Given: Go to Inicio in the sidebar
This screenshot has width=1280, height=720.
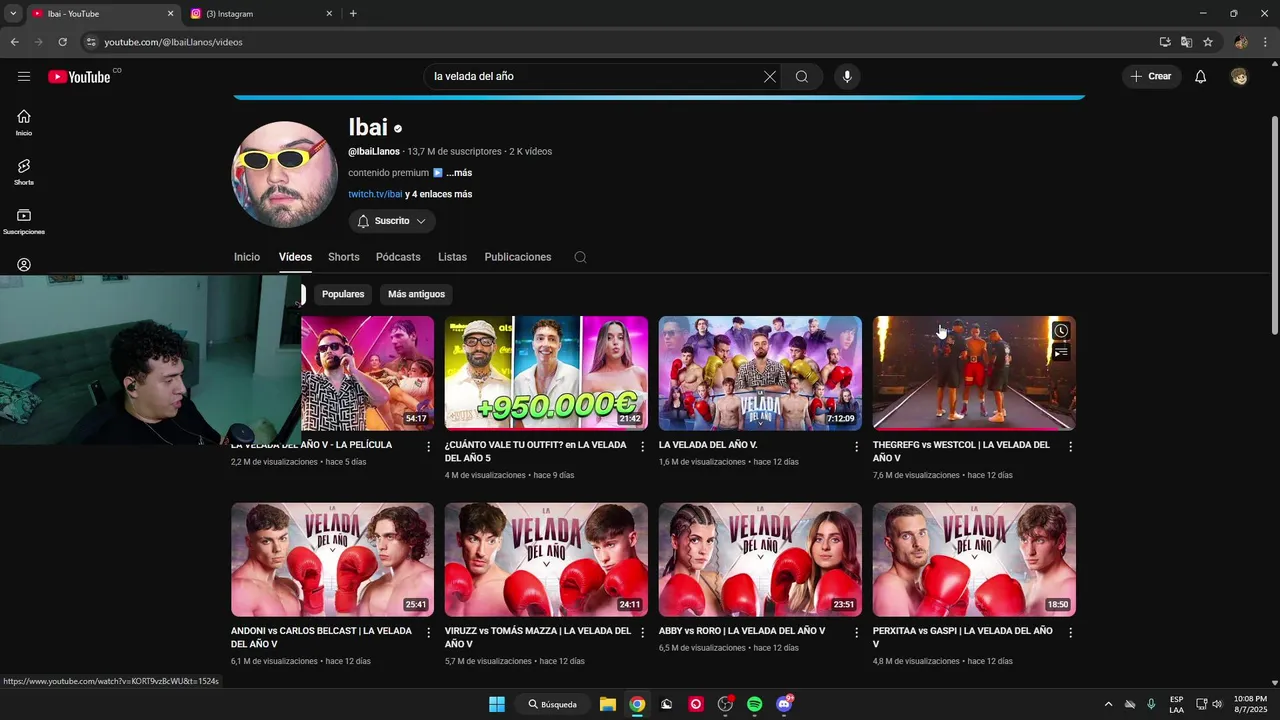Looking at the screenshot, I should tap(24, 122).
